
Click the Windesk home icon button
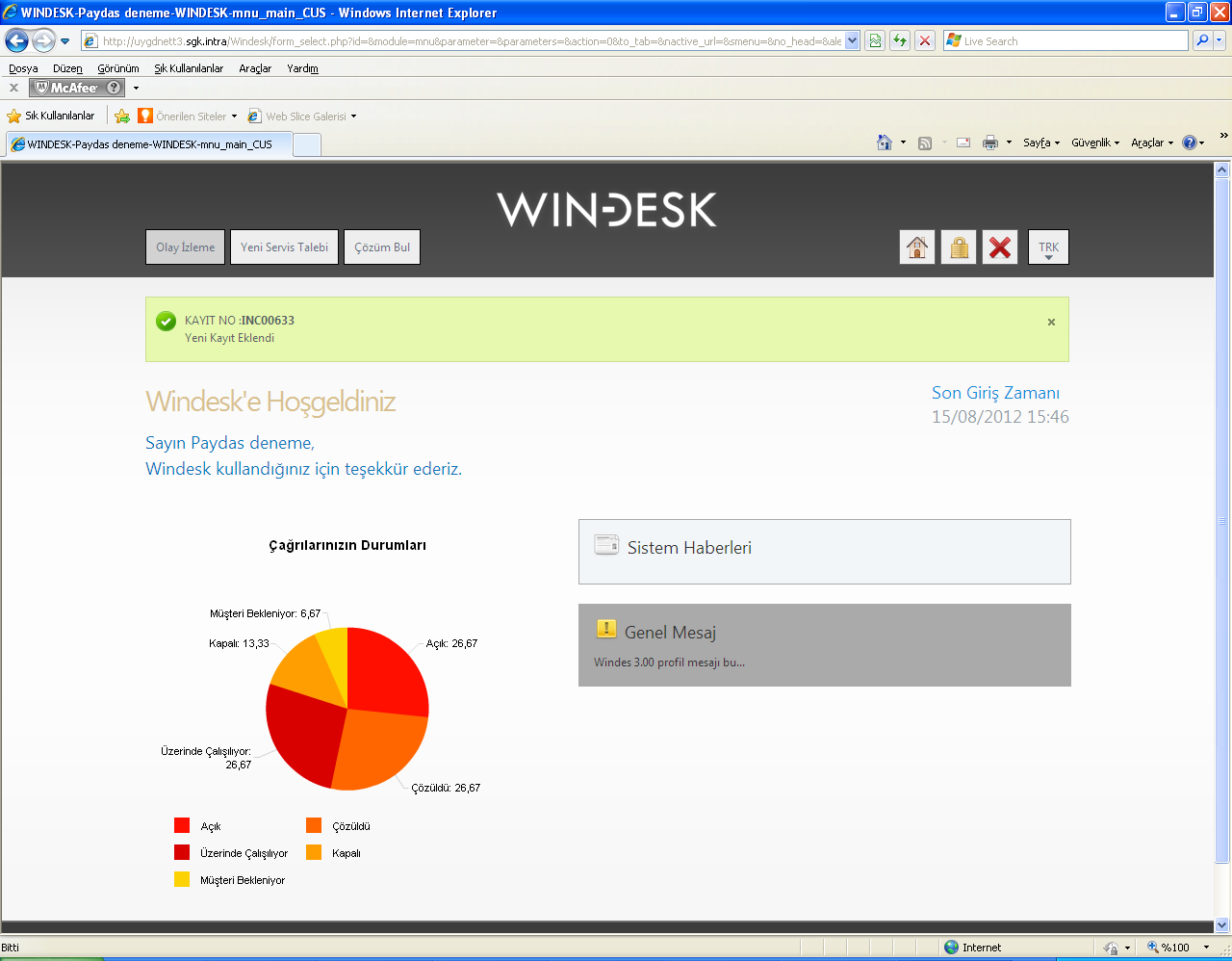click(917, 247)
